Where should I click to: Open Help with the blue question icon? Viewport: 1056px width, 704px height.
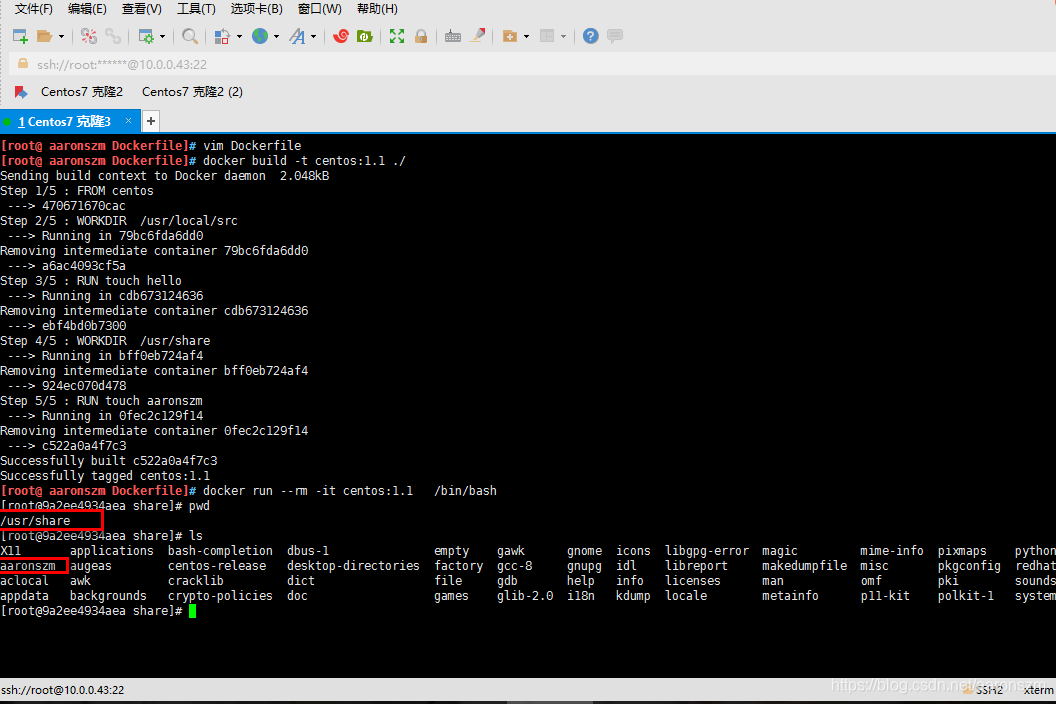coord(591,36)
